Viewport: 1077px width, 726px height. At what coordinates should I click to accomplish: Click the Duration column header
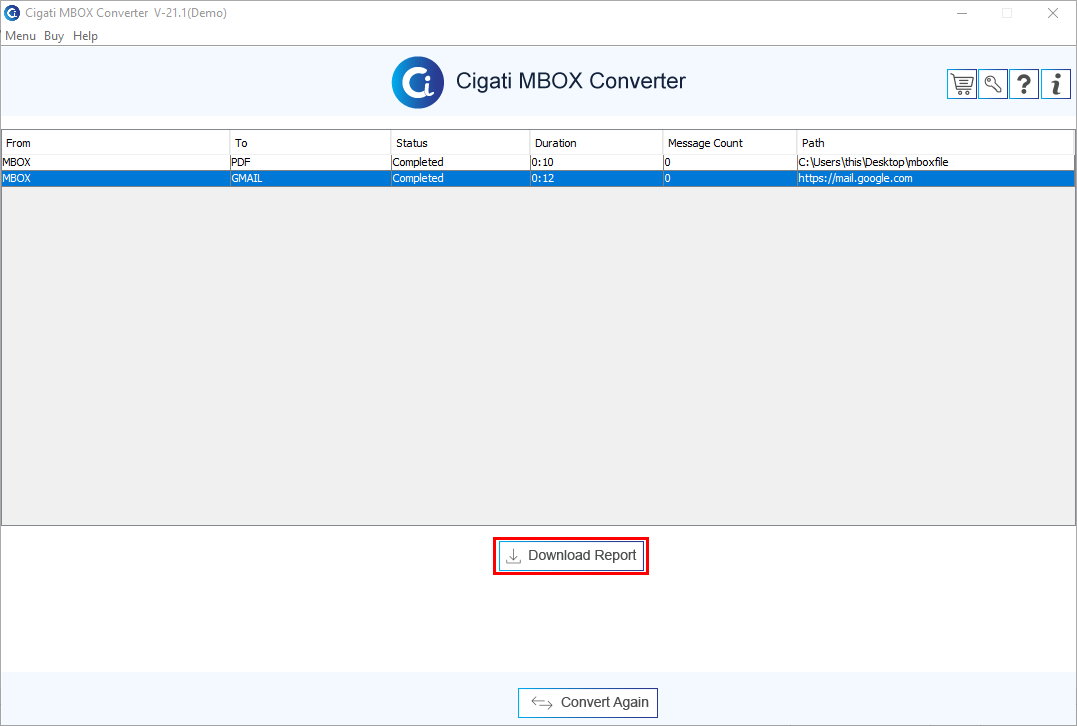point(596,143)
